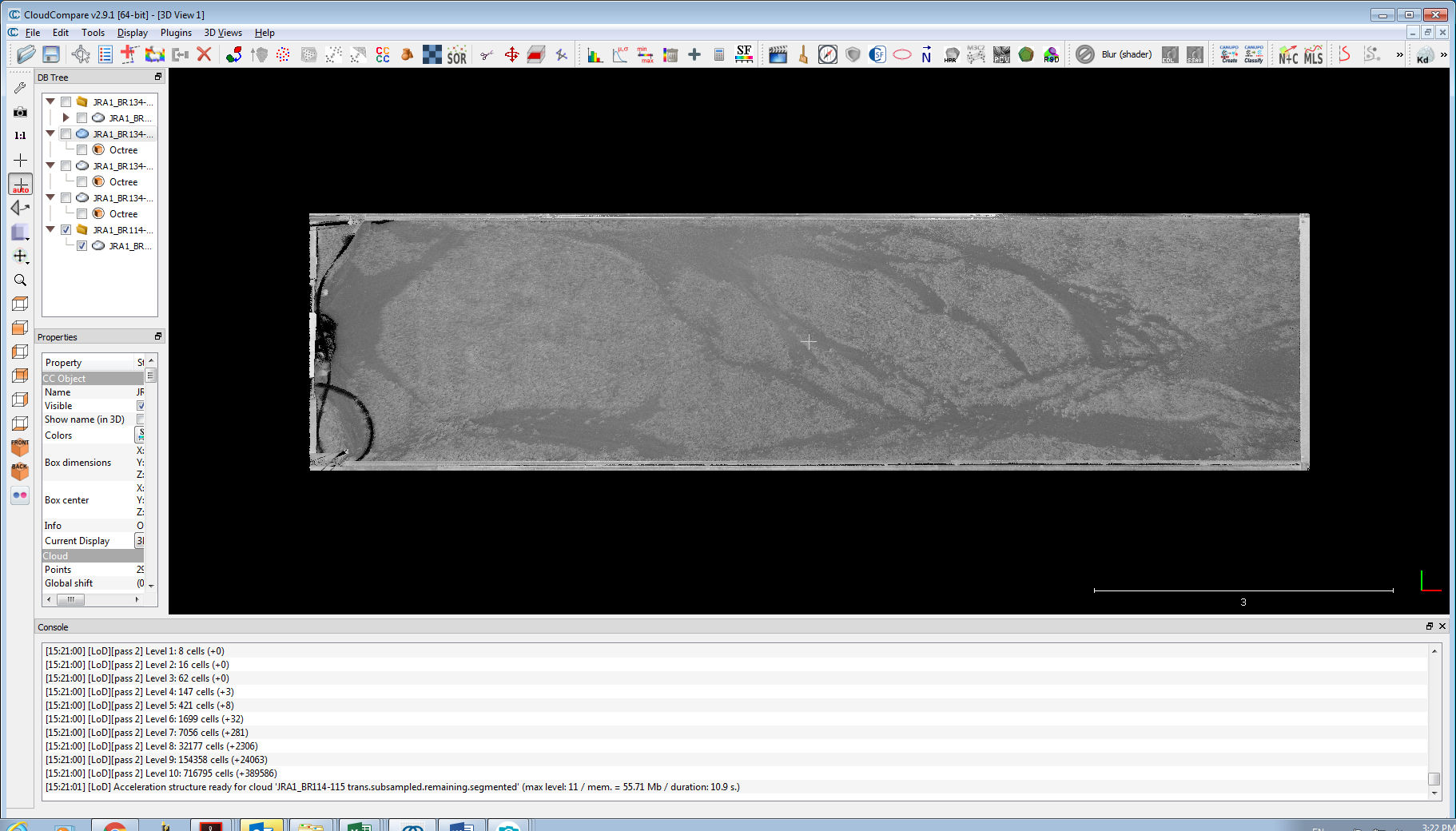Image resolution: width=1456 pixels, height=831 pixels.
Task: Click the console vertical scrollbar down arrow
Action: tap(1434, 793)
